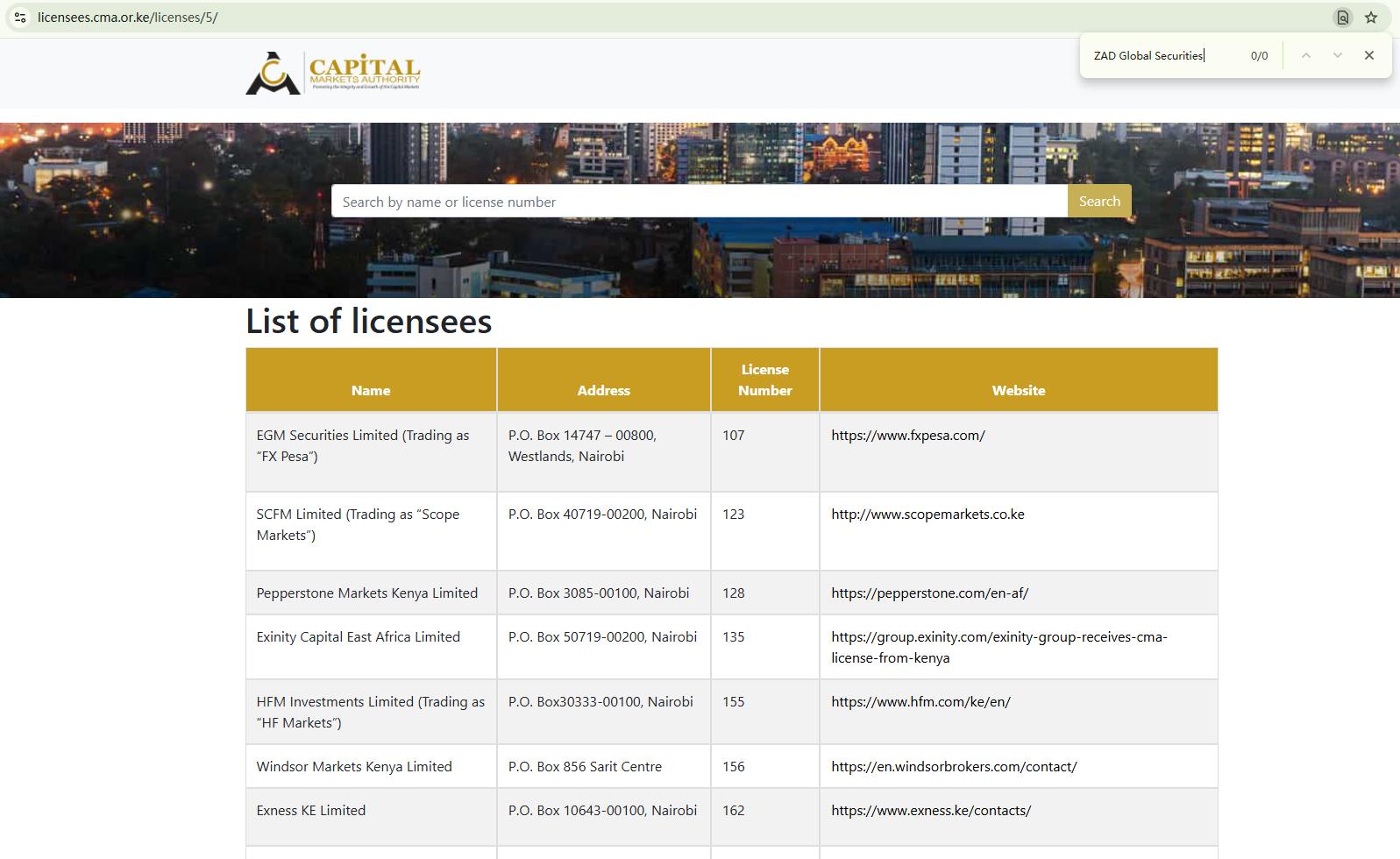
Task: Open the Exinity group website link
Action: click(998, 637)
